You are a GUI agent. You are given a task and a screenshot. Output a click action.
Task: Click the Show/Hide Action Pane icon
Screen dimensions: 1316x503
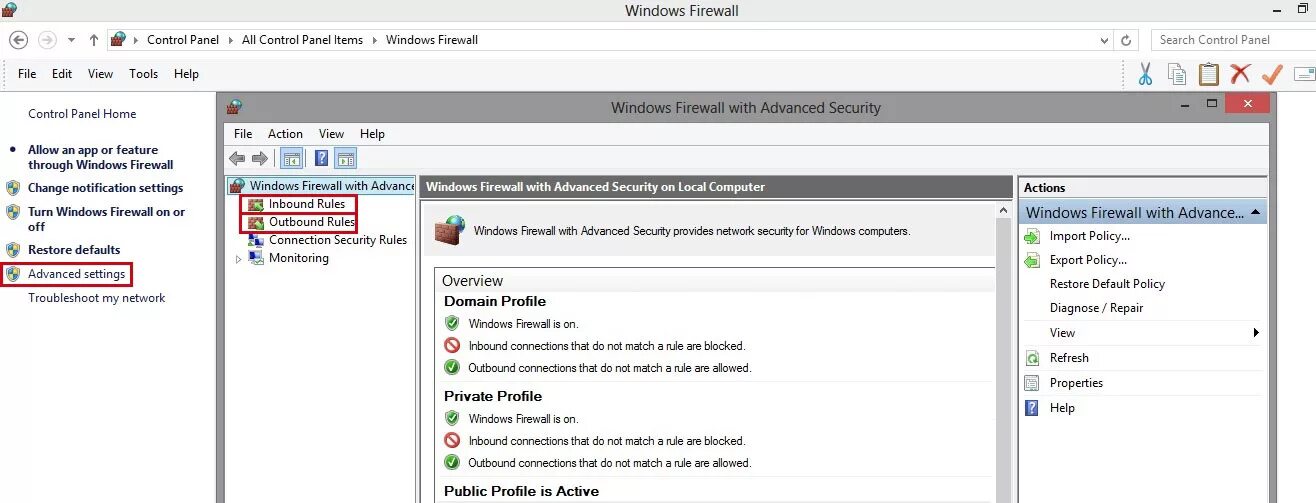click(346, 158)
